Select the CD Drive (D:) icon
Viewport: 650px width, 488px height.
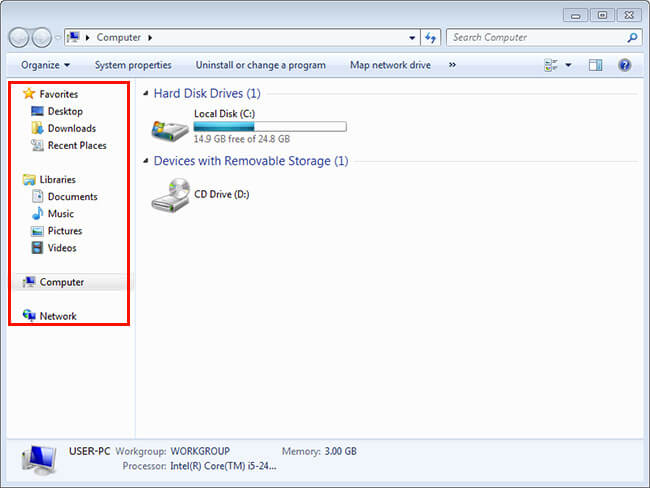[169, 195]
